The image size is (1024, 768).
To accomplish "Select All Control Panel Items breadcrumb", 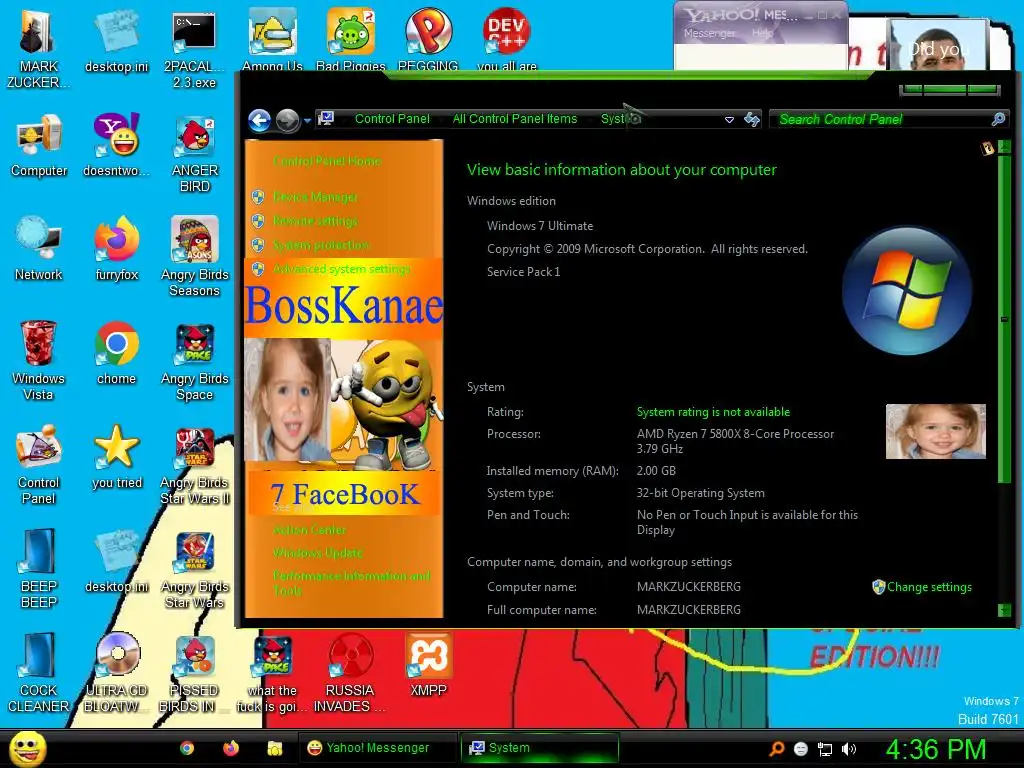I will pyautogui.click(x=515, y=119).
